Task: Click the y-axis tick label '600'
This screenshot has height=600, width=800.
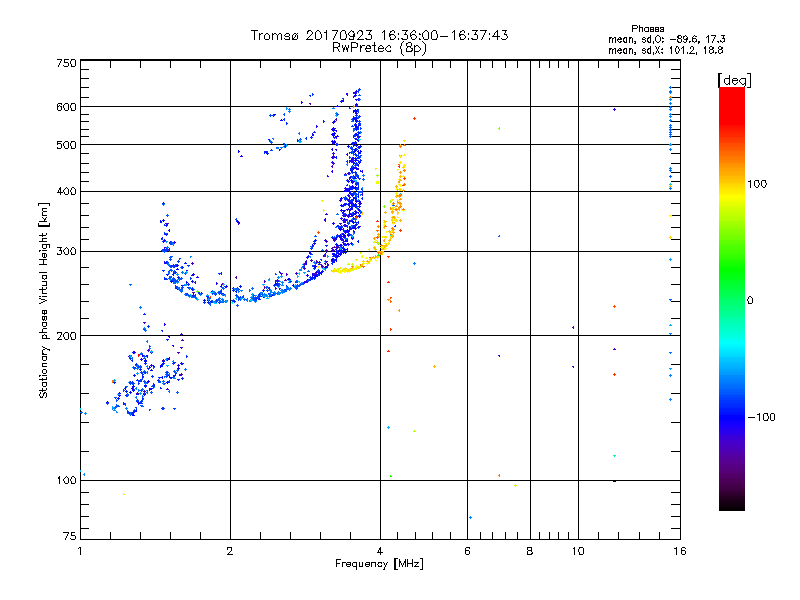Action: pos(66,107)
